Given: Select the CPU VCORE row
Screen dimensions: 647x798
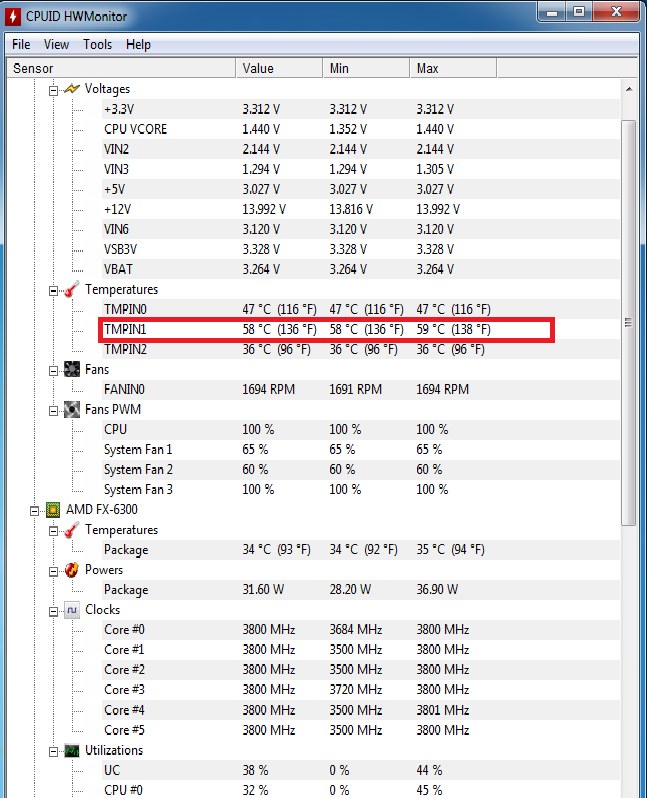Looking at the screenshot, I should pos(360,129).
